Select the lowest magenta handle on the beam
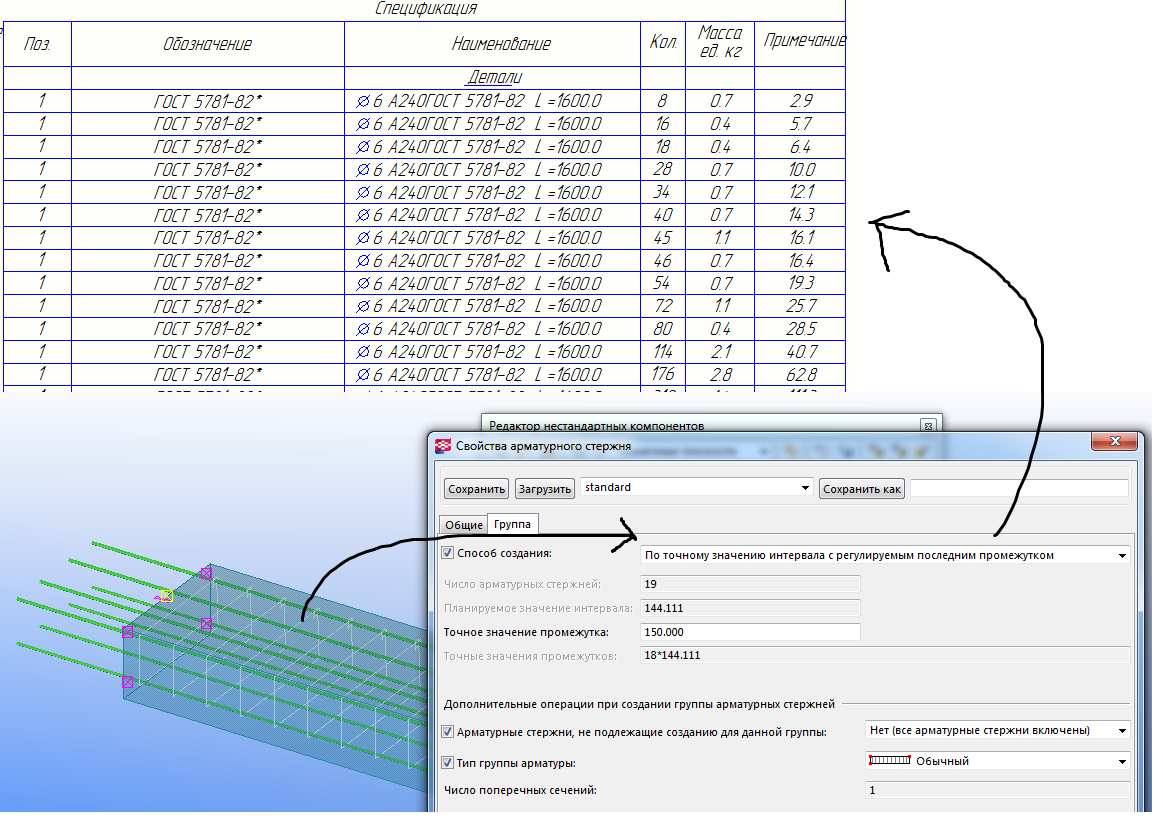Viewport: 1163px width, 827px height. 128,682
